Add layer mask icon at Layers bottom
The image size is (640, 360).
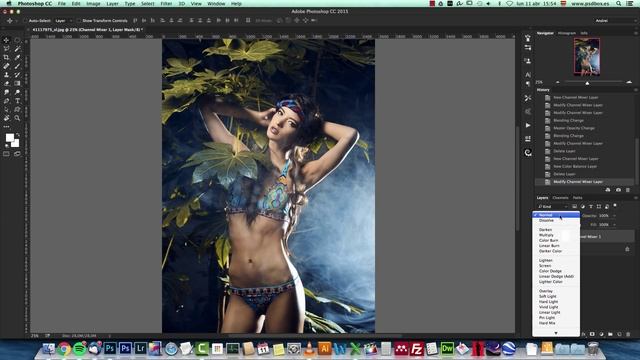pyautogui.click(x=592, y=334)
